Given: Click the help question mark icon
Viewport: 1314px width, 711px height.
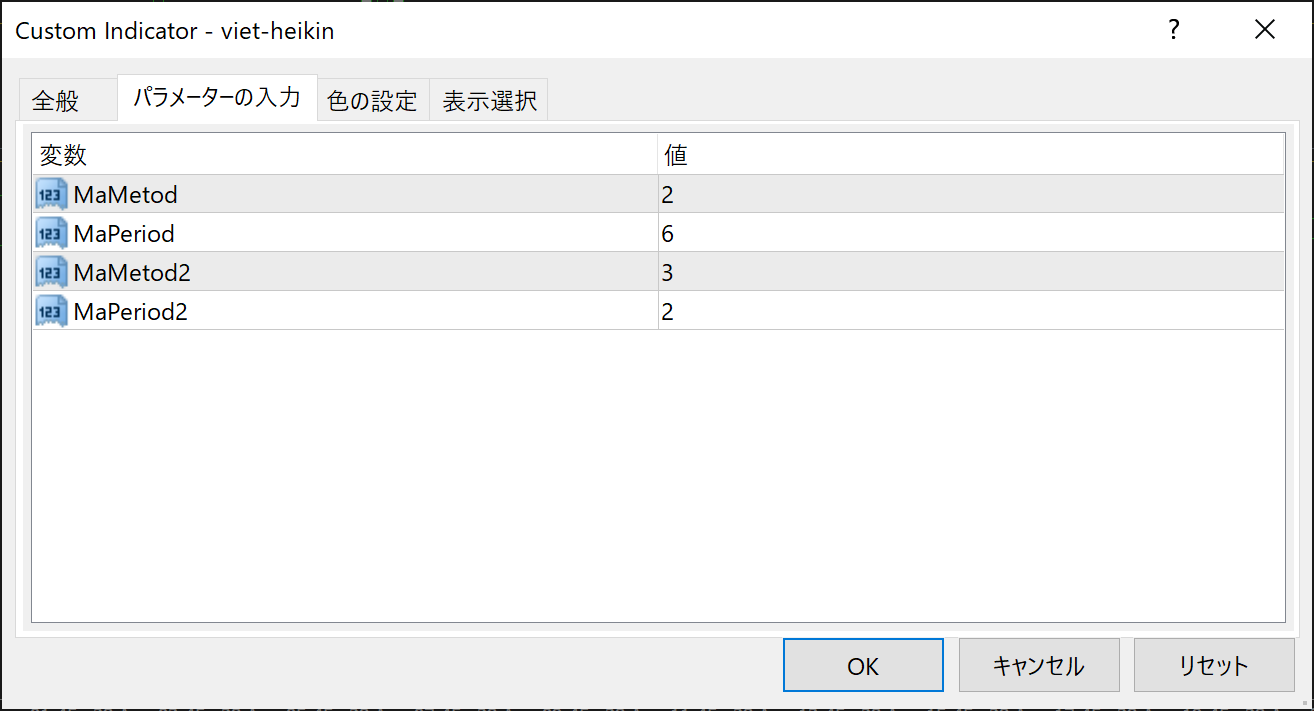Looking at the screenshot, I should (1174, 31).
